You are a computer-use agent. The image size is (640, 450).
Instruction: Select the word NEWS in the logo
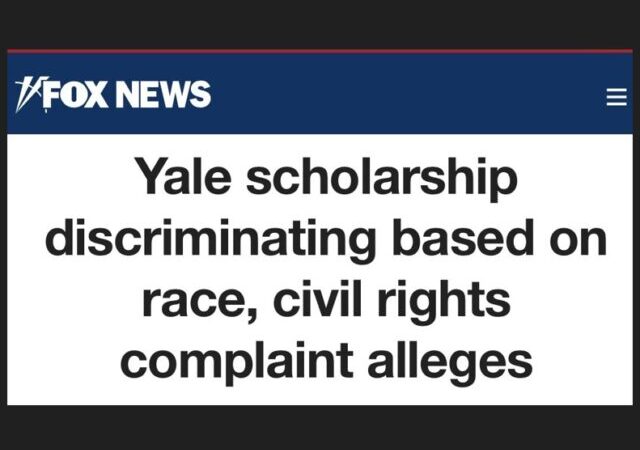pyautogui.click(x=163, y=94)
